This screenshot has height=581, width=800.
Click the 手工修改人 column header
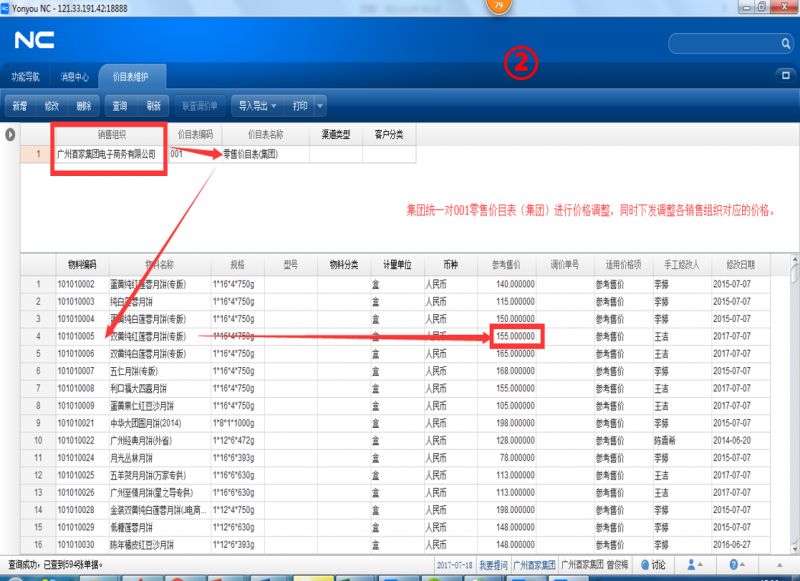coord(682,265)
